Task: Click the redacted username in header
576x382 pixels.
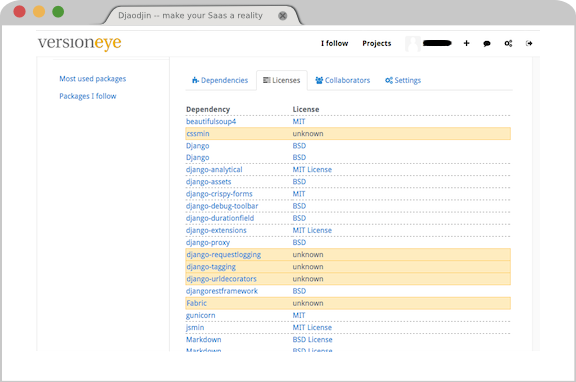Action: click(x=437, y=43)
